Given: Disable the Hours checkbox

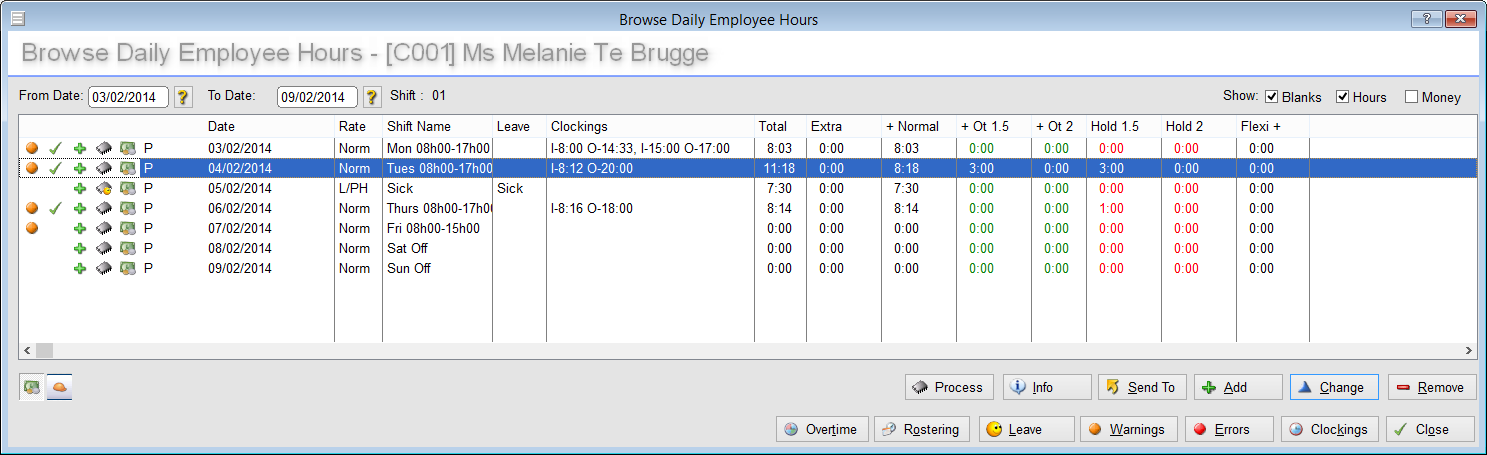Looking at the screenshot, I should pos(1343,97).
